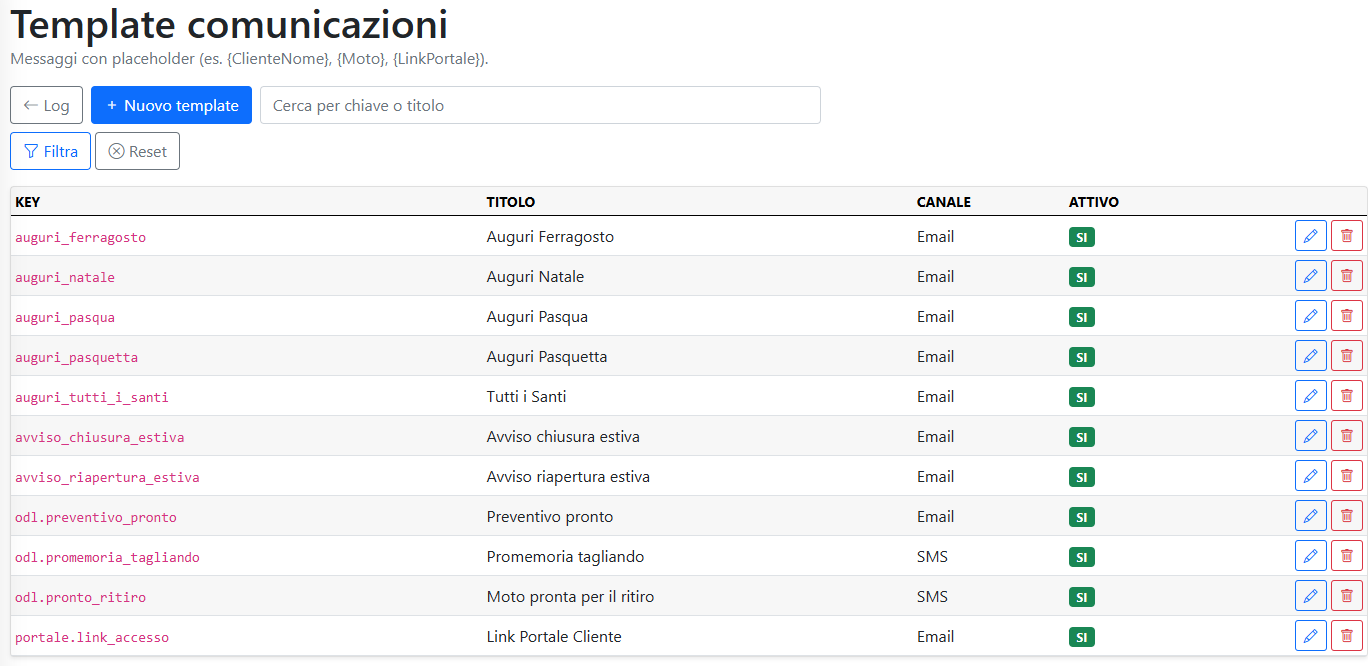
Task: Delete the odl.pronto_ritiro template
Action: 1346,596
